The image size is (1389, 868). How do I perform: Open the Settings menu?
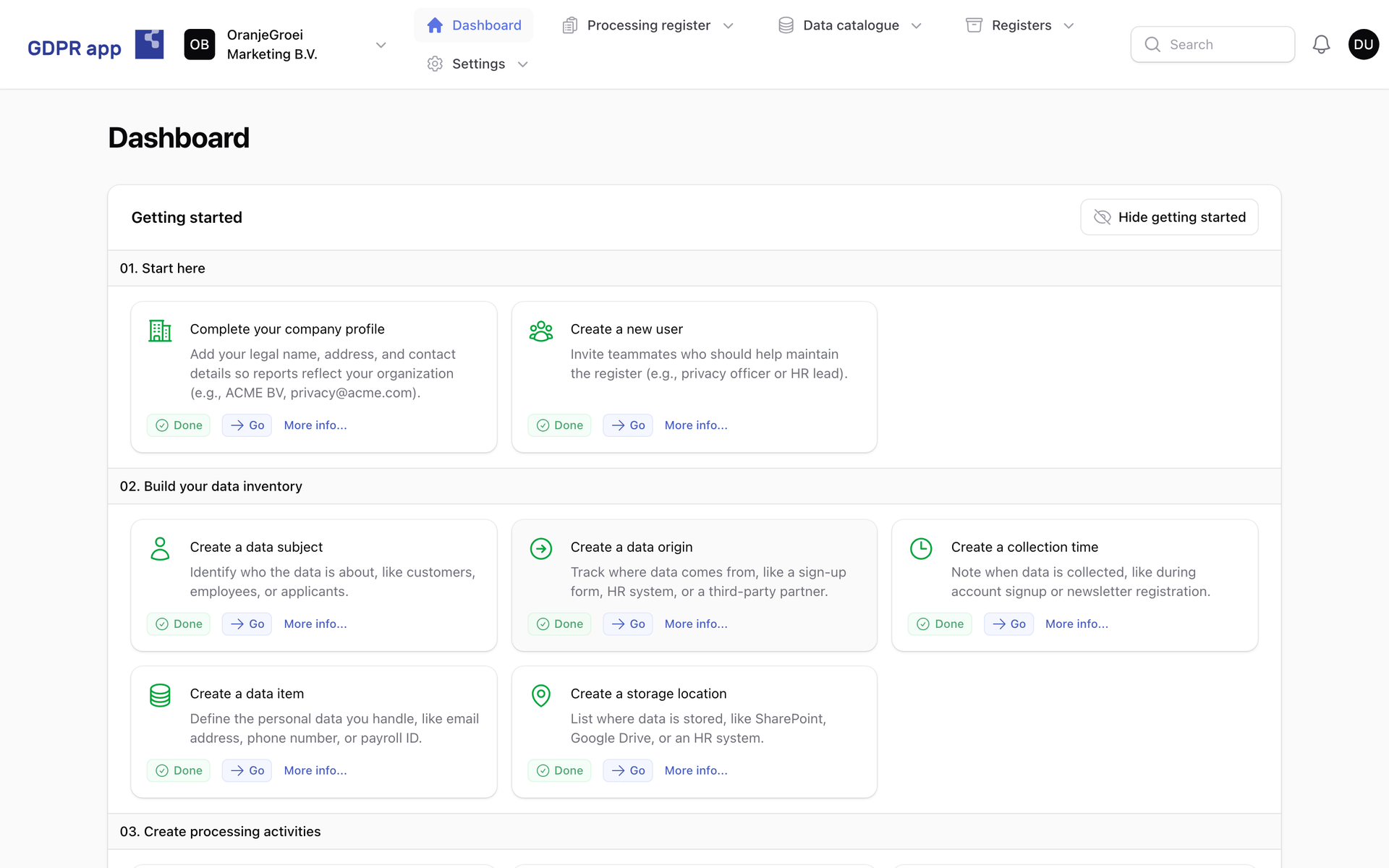coord(477,64)
